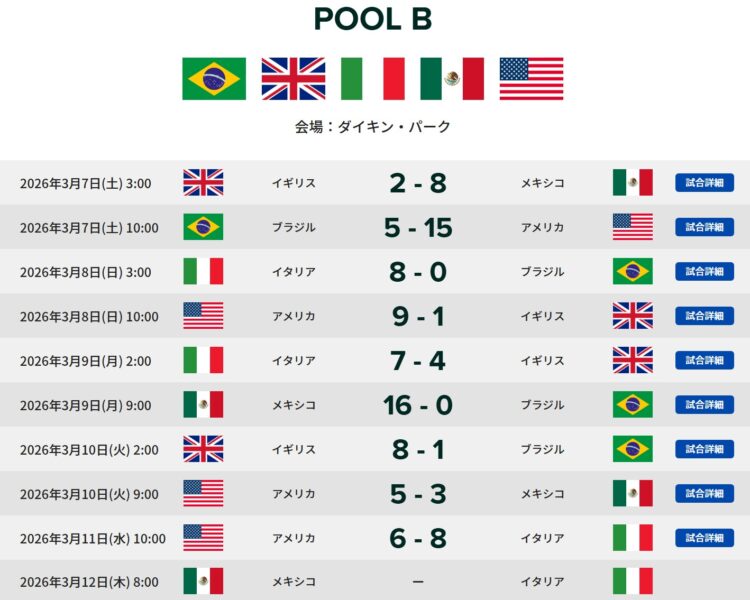Click Brazil flag in the 5 - 15 match row

(203, 227)
